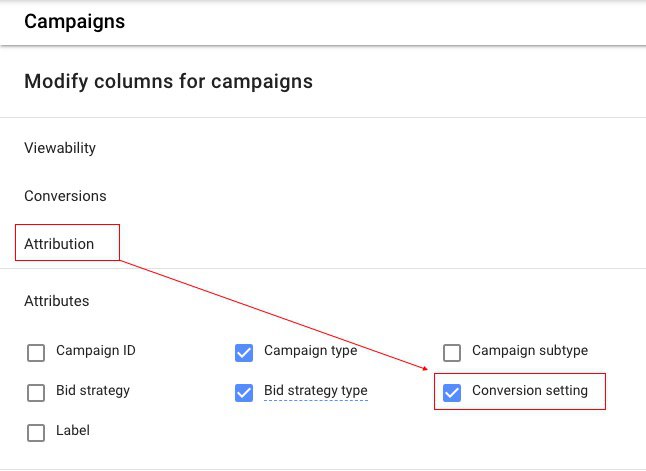Viewport: 646px width, 471px height.
Task: Disable the Bid strategy type checkbox
Action: click(x=244, y=392)
